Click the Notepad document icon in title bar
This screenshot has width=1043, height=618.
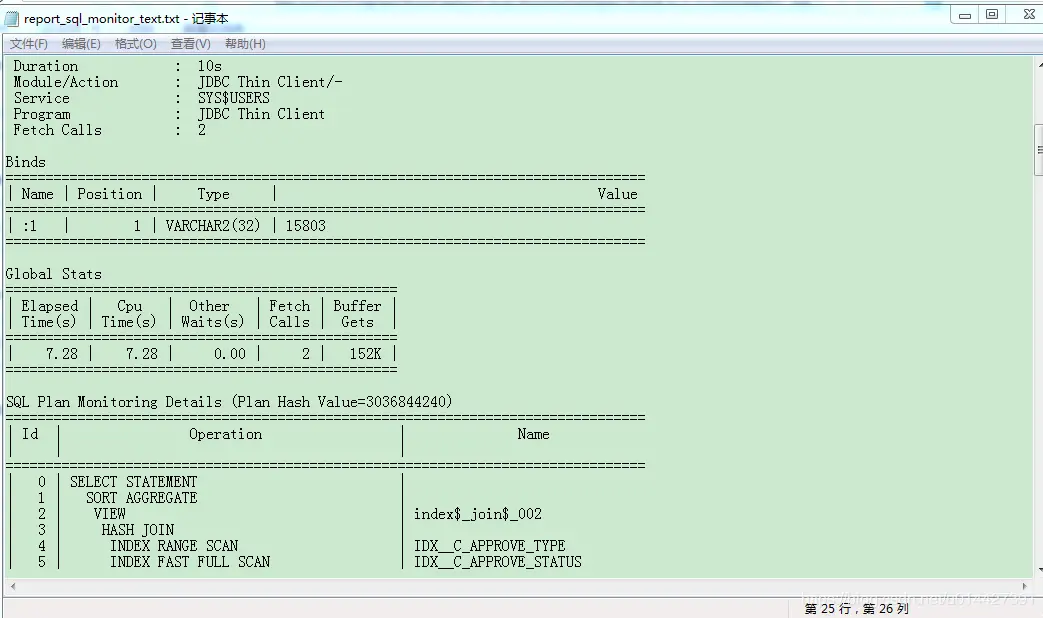click(x=11, y=18)
